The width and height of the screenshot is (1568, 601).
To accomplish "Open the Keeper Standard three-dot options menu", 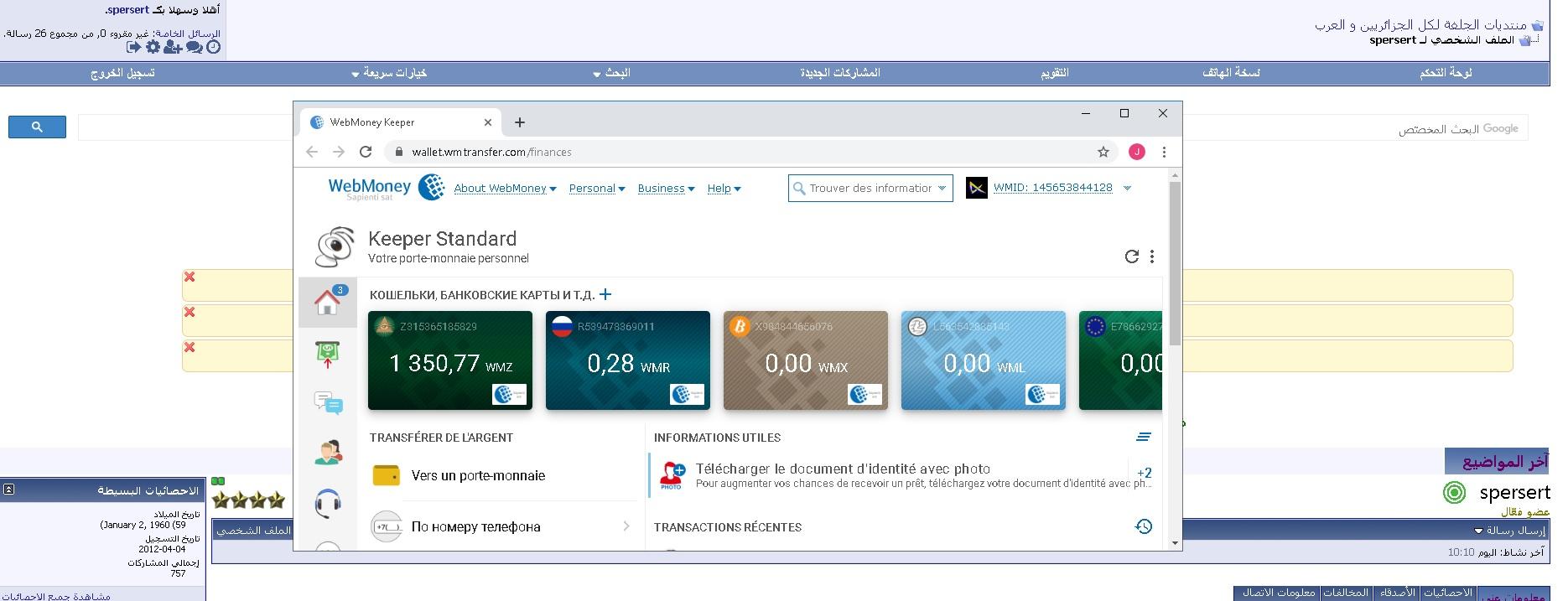I will [1151, 256].
